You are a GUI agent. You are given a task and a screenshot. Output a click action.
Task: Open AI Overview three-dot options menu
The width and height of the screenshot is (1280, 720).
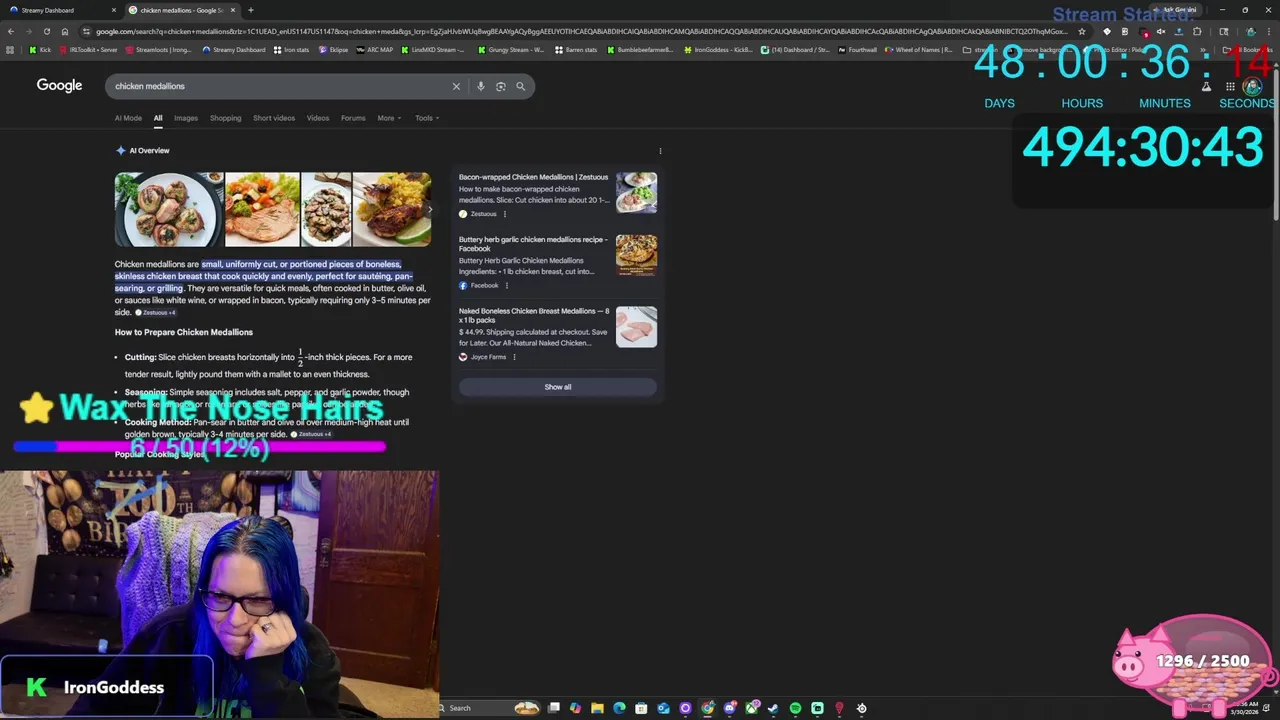click(x=660, y=151)
